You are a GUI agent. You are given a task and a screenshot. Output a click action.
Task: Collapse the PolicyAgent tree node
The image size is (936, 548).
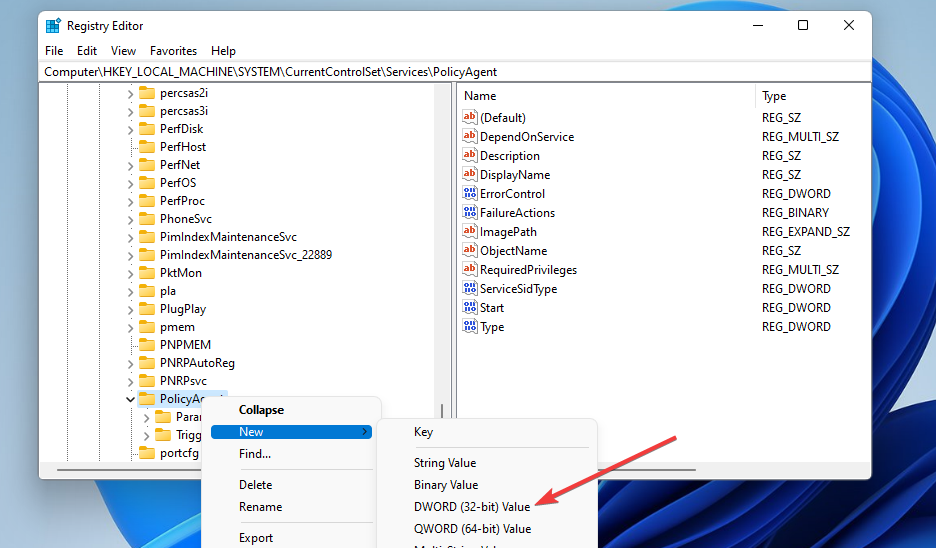(130, 399)
